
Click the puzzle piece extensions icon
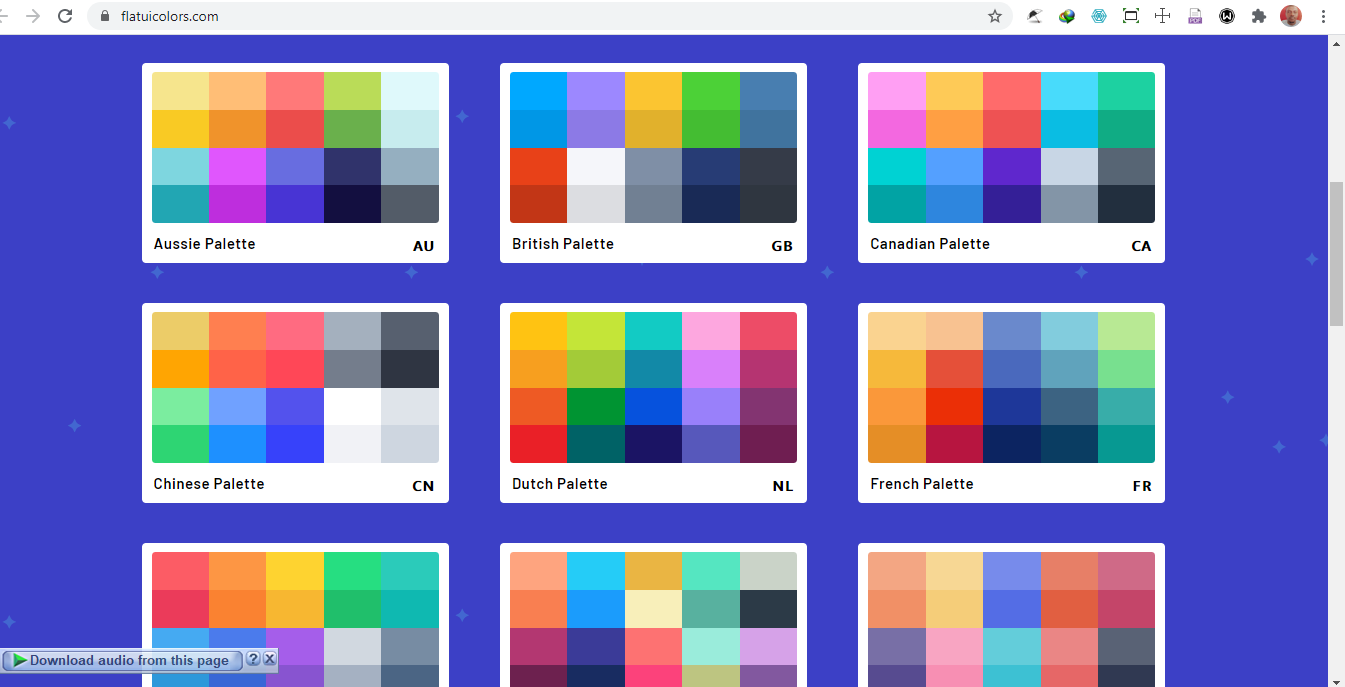(x=1259, y=16)
